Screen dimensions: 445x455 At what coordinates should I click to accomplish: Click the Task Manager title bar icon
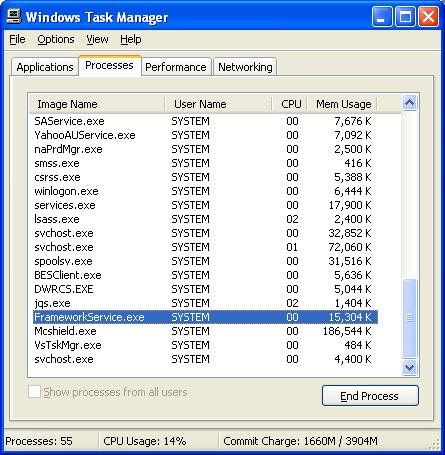click(14, 16)
